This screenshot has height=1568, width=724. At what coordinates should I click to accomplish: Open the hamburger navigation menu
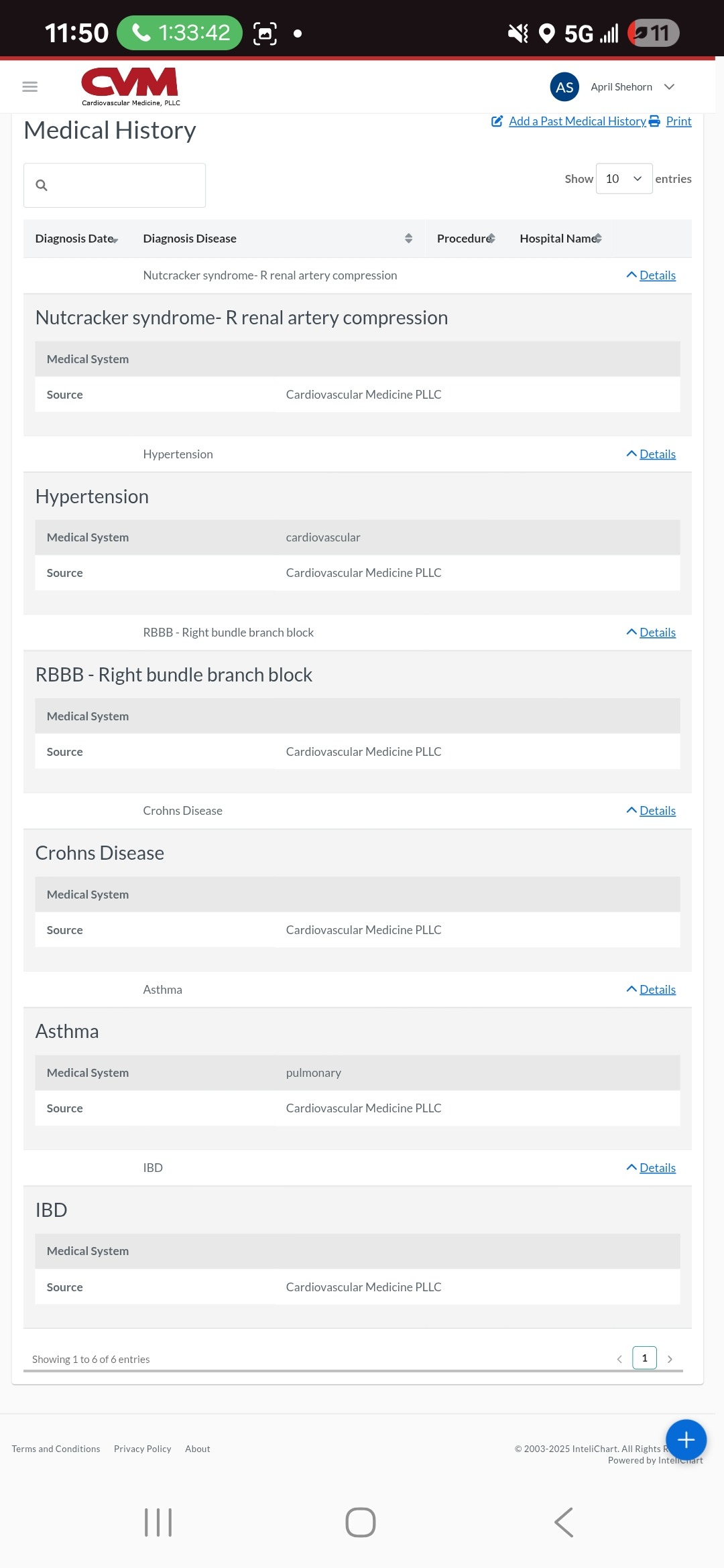30,86
